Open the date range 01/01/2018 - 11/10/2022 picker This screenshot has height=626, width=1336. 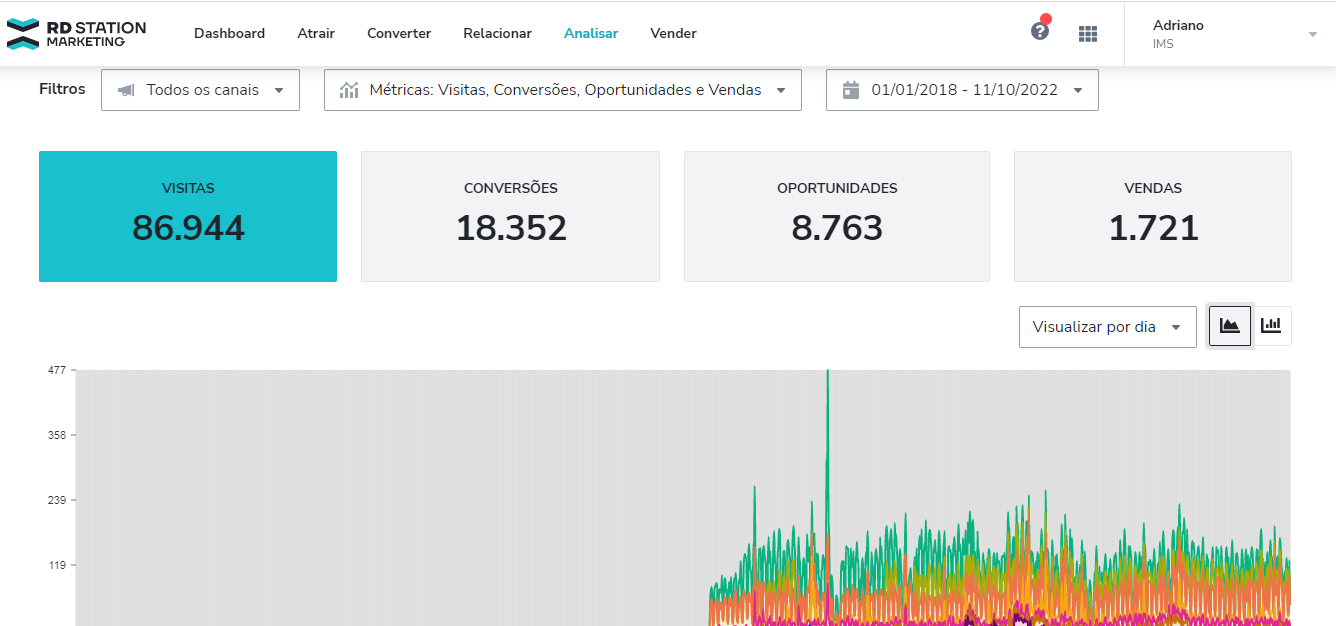[x=962, y=90]
